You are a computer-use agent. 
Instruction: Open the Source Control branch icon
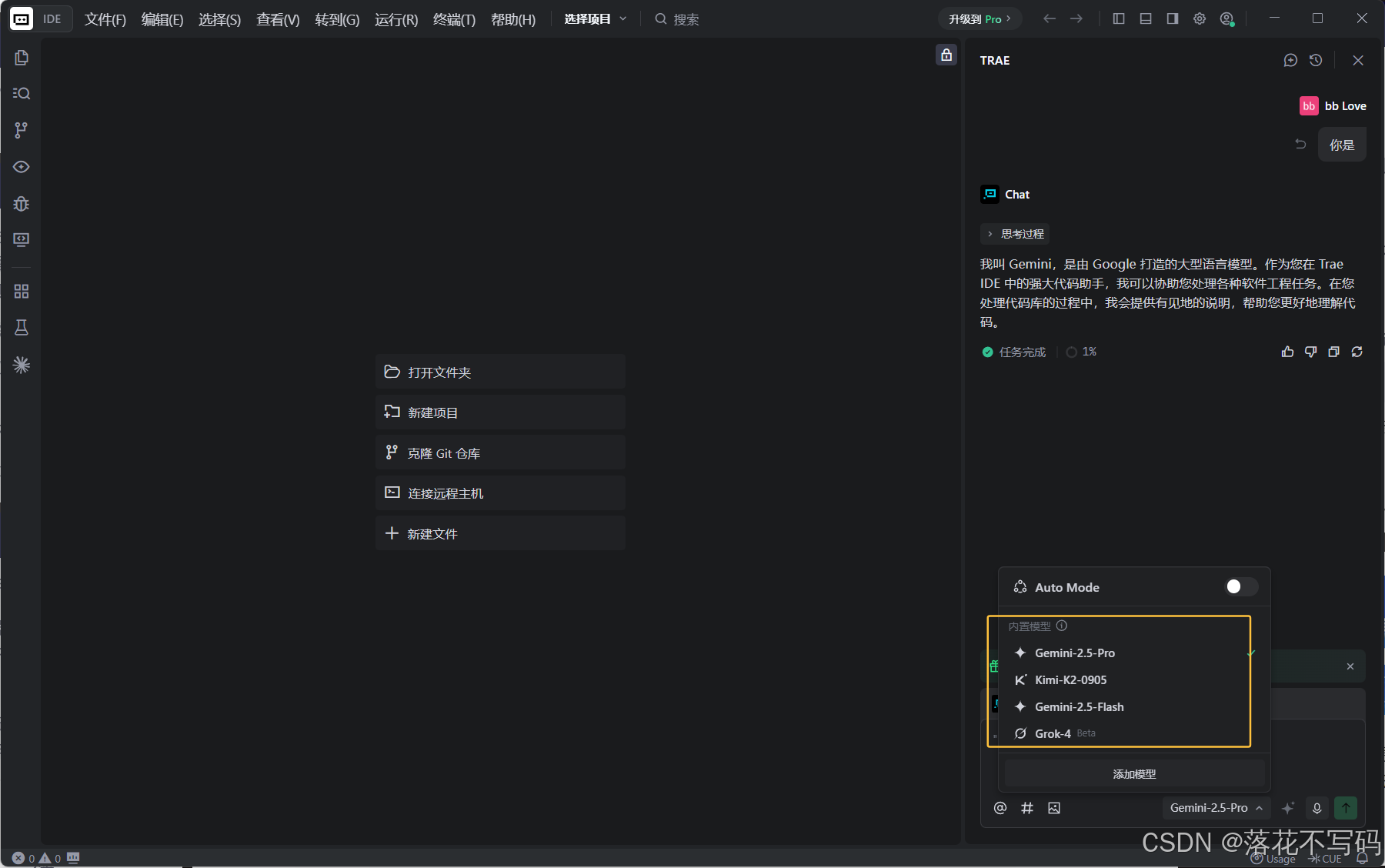point(22,130)
